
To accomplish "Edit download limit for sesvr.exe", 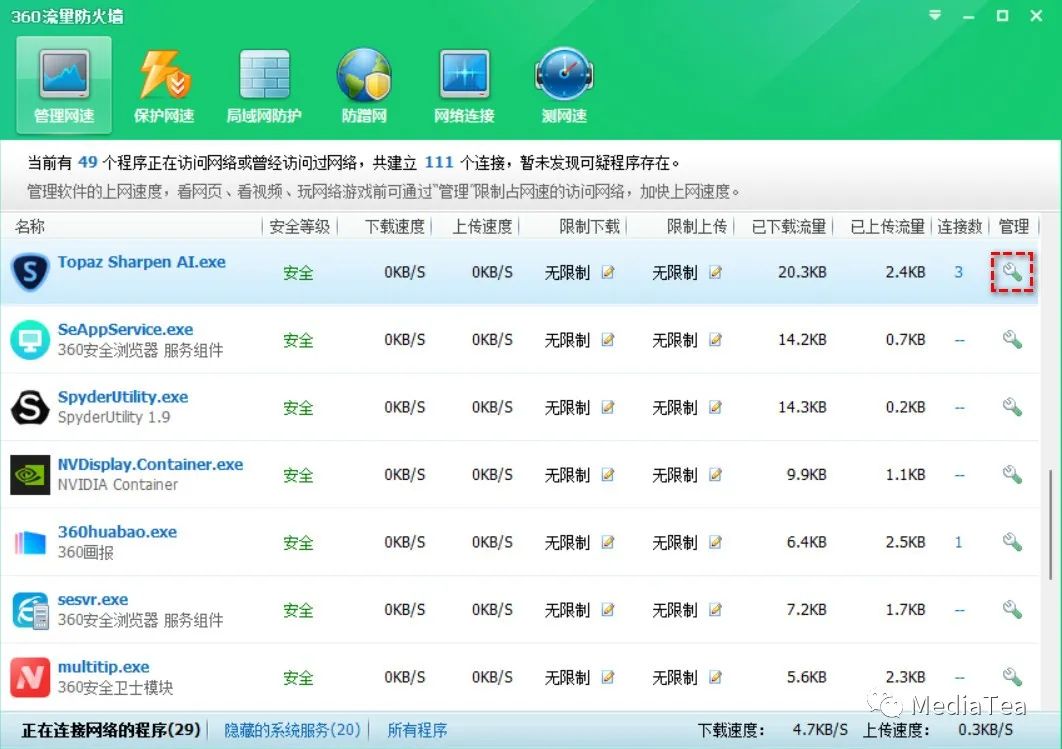I will [x=608, y=609].
